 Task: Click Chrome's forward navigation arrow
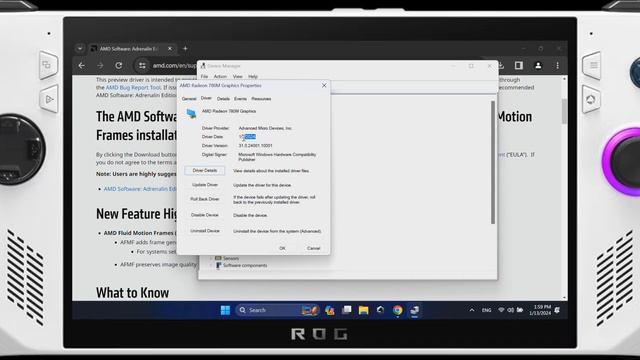100,65
